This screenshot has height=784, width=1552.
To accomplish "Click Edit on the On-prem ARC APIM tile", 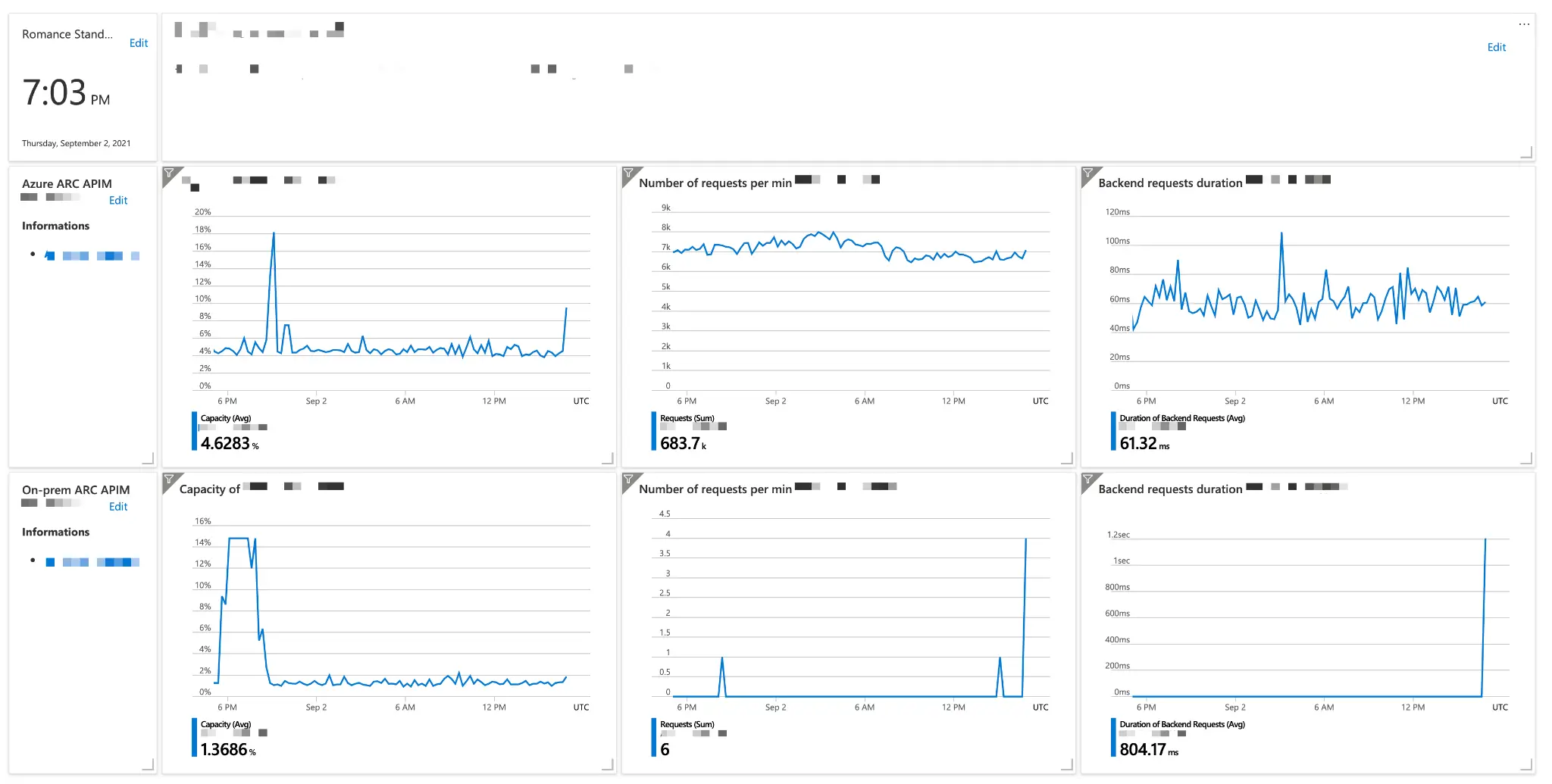I will click(x=118, y=506).
